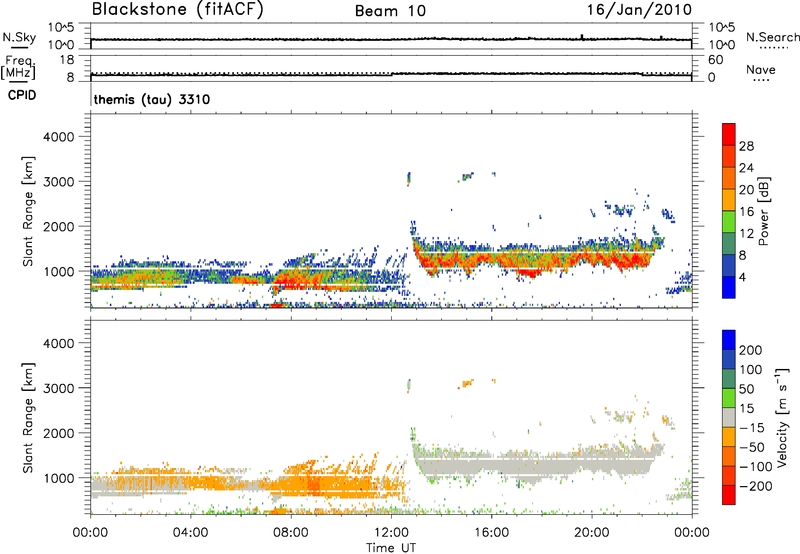Click the '04:00' time axis label

point(191,533)
